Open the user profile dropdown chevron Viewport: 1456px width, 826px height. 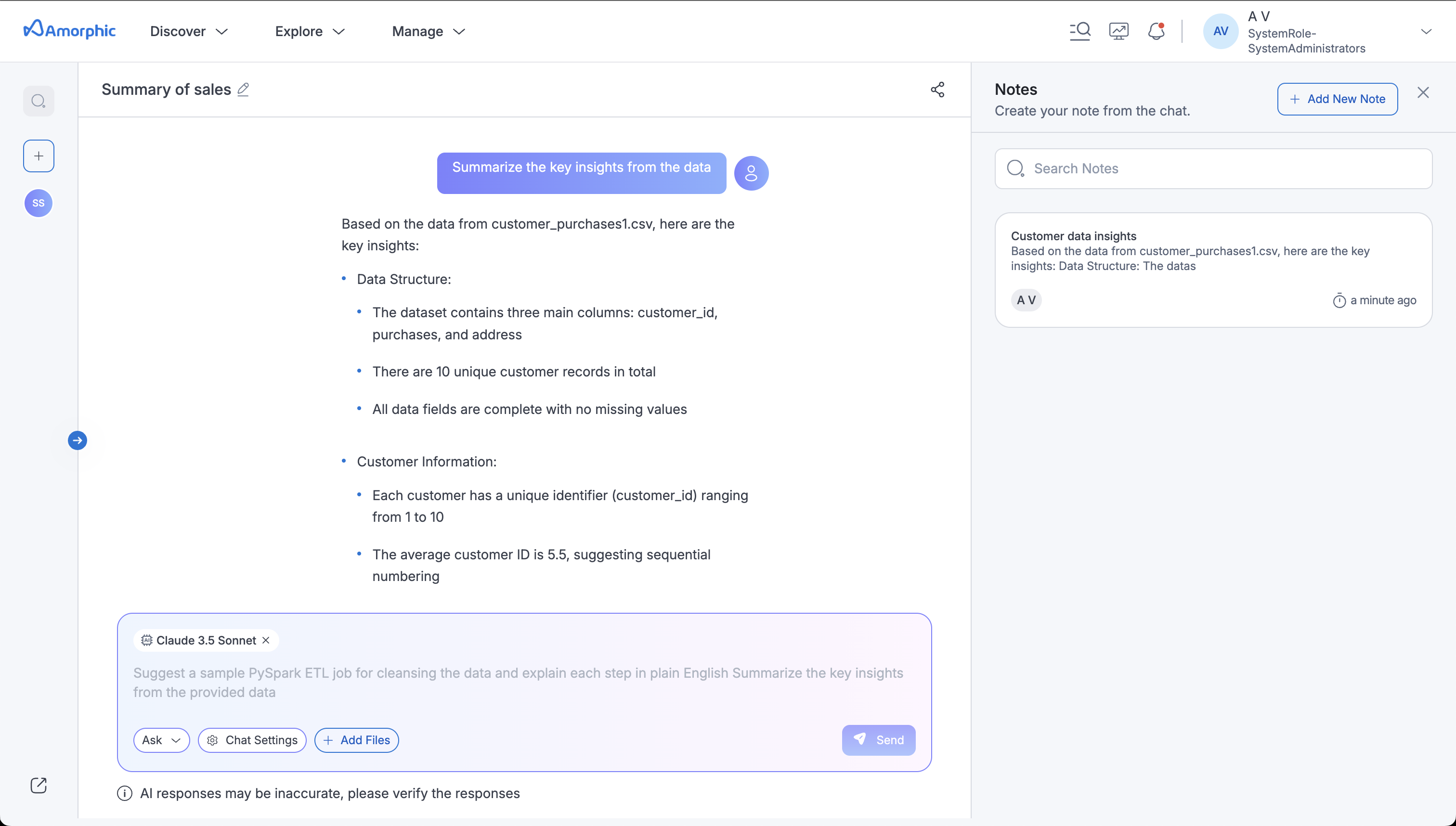click(x=1426, y=31)
